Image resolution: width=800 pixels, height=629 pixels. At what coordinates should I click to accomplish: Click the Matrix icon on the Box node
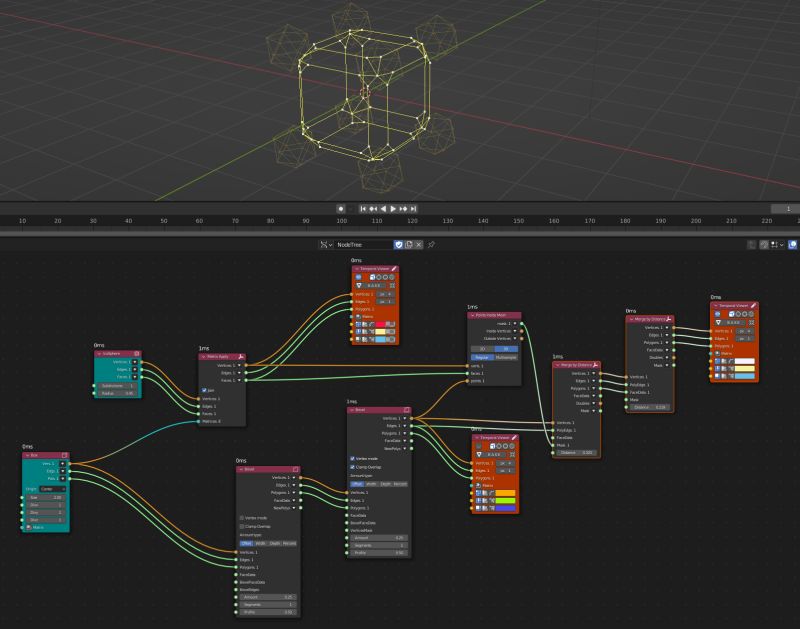[28, 526]
